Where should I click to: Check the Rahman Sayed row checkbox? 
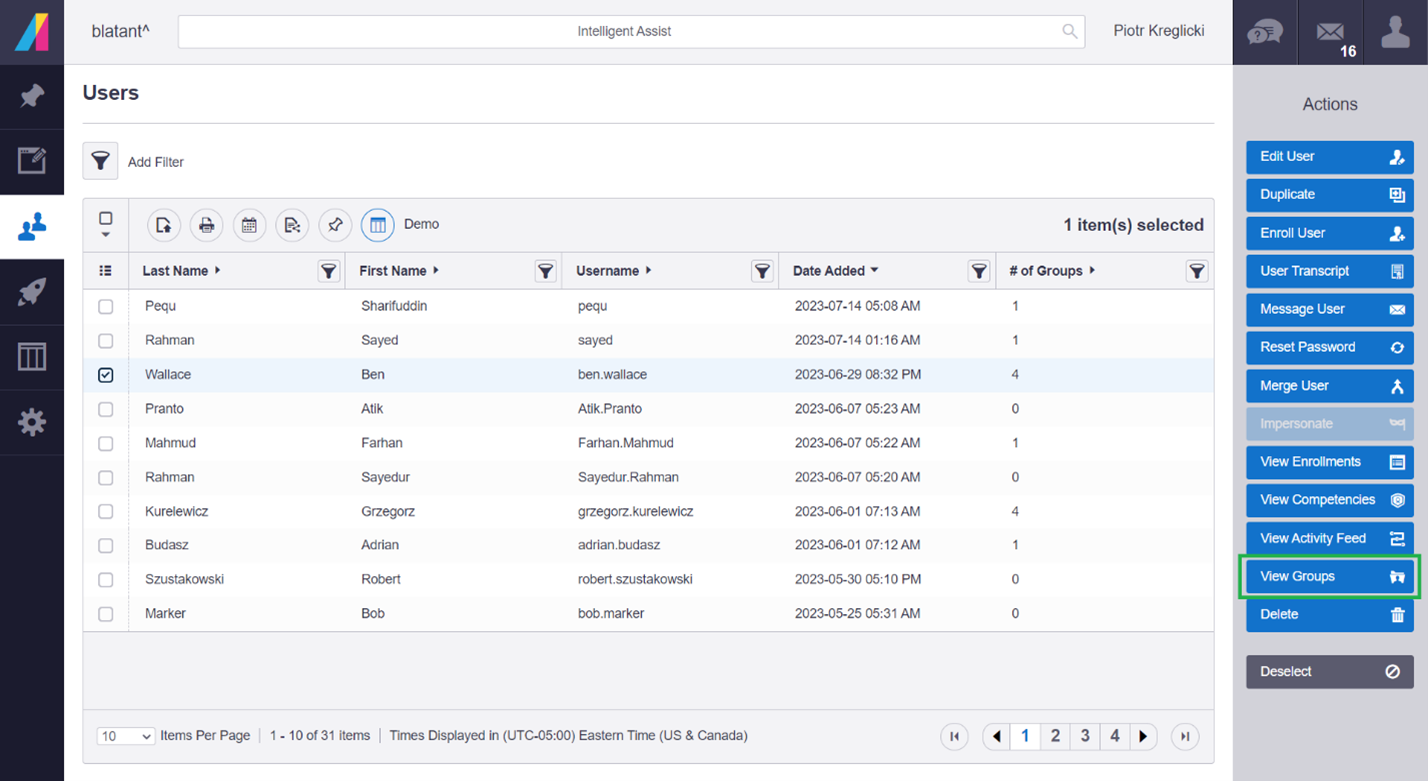(106, 341)
